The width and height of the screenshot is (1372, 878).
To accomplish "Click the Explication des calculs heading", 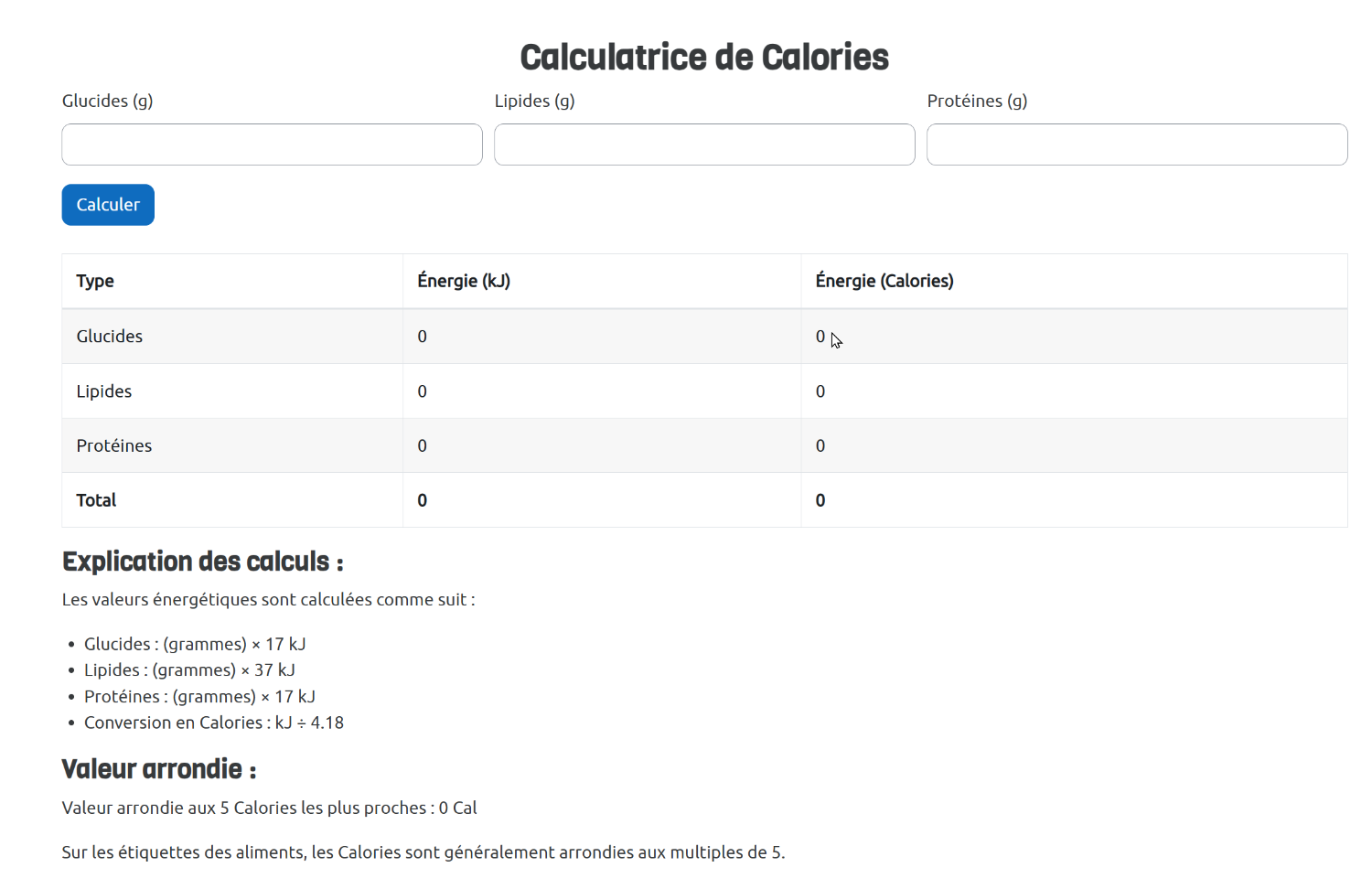I will [202, 562].
